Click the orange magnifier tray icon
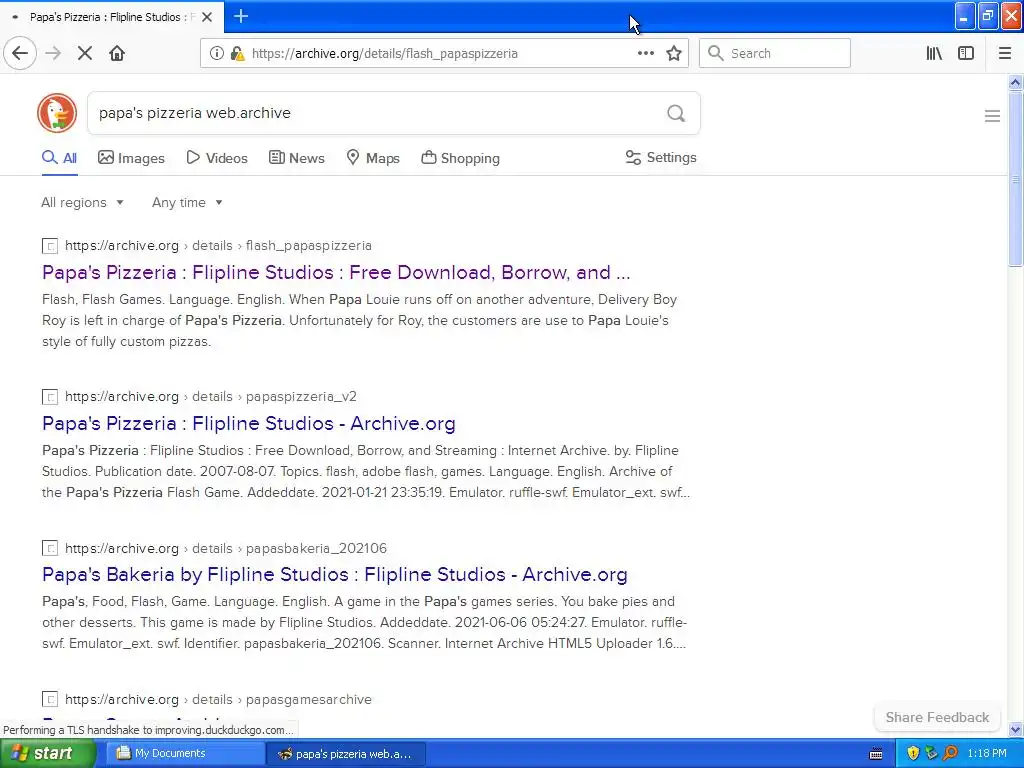 point(950,753)
